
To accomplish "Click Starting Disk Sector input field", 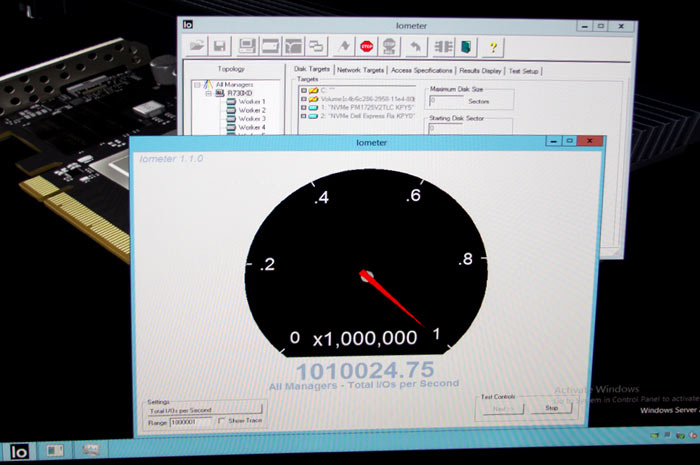I will point(446,129).
